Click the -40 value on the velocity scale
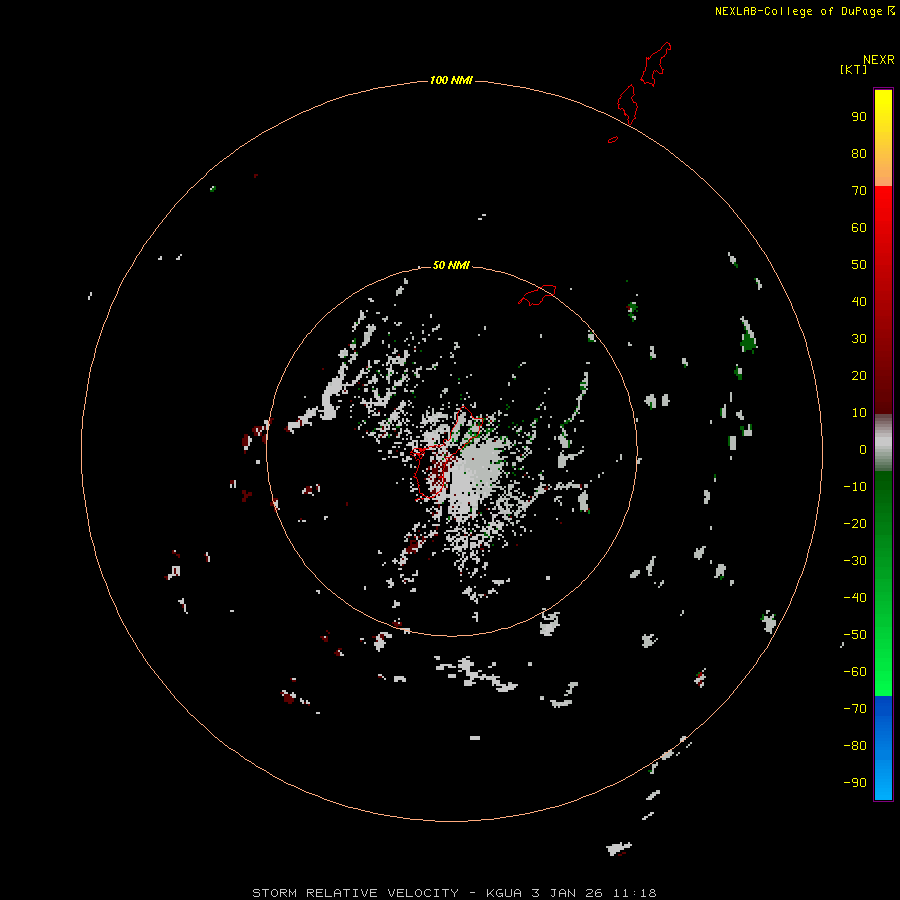This screenshot has height=900, width=900. [x=855, y=598]
